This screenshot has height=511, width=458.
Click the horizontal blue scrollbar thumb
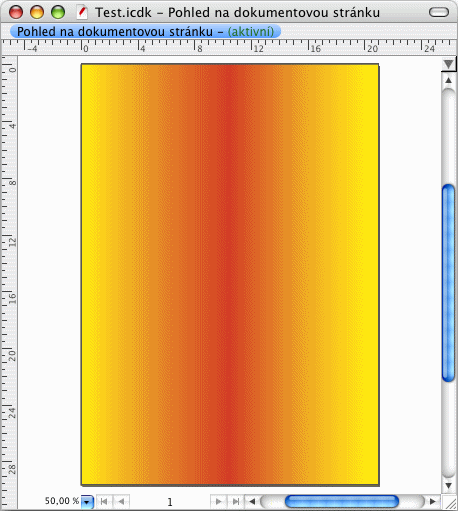(x=342, y=501)
